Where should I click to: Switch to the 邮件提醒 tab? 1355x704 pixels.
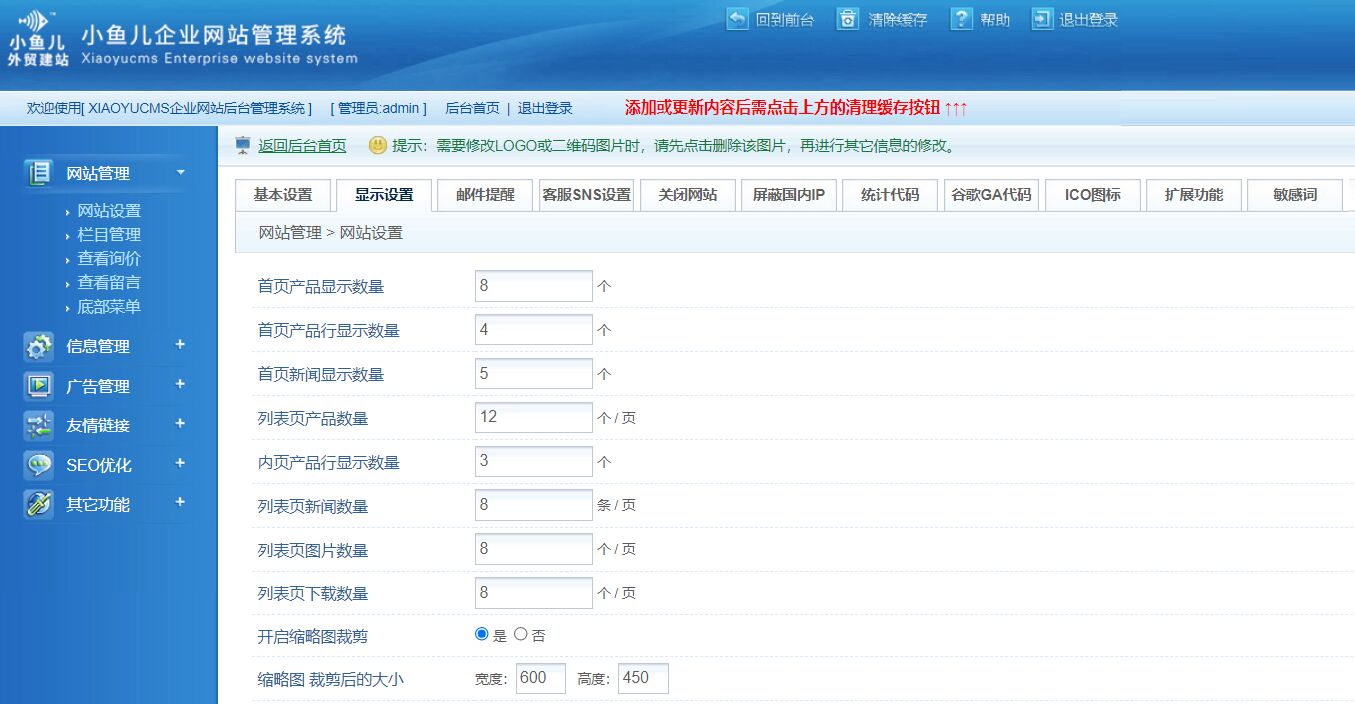coord(485,195)
